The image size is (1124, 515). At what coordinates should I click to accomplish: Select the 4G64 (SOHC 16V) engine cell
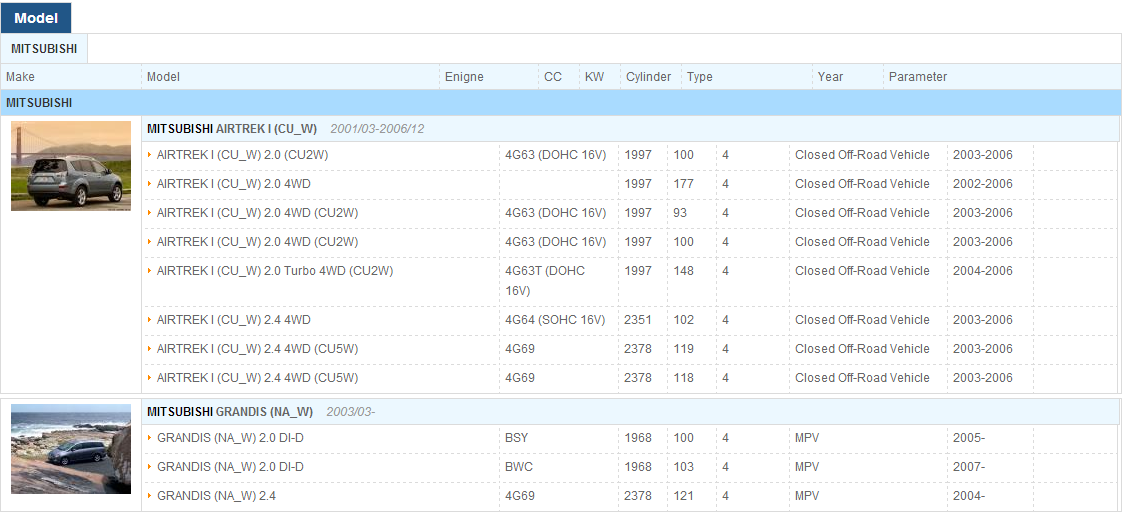coord(555,320)
